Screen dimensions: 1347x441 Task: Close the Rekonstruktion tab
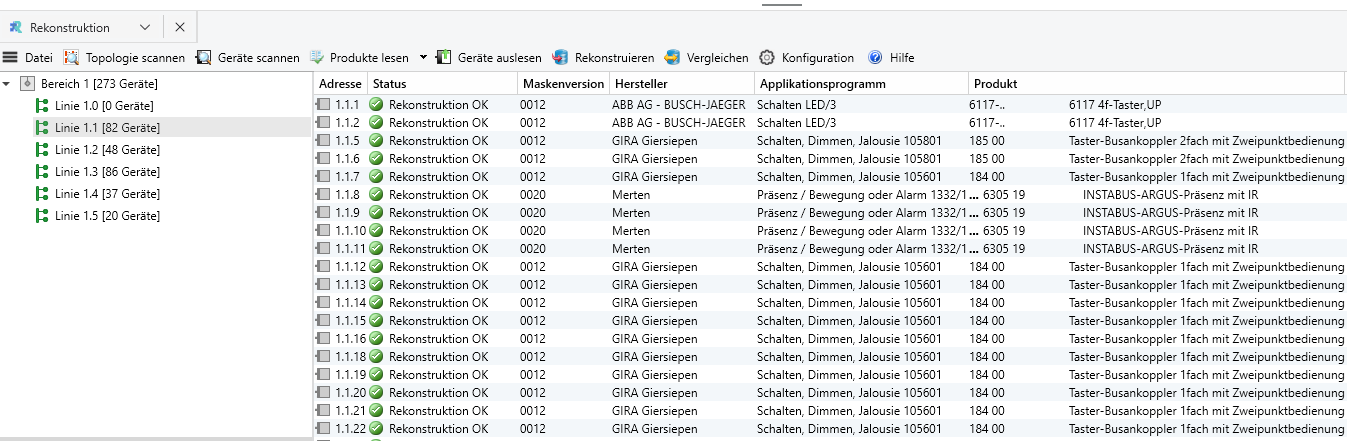[180, 28]
